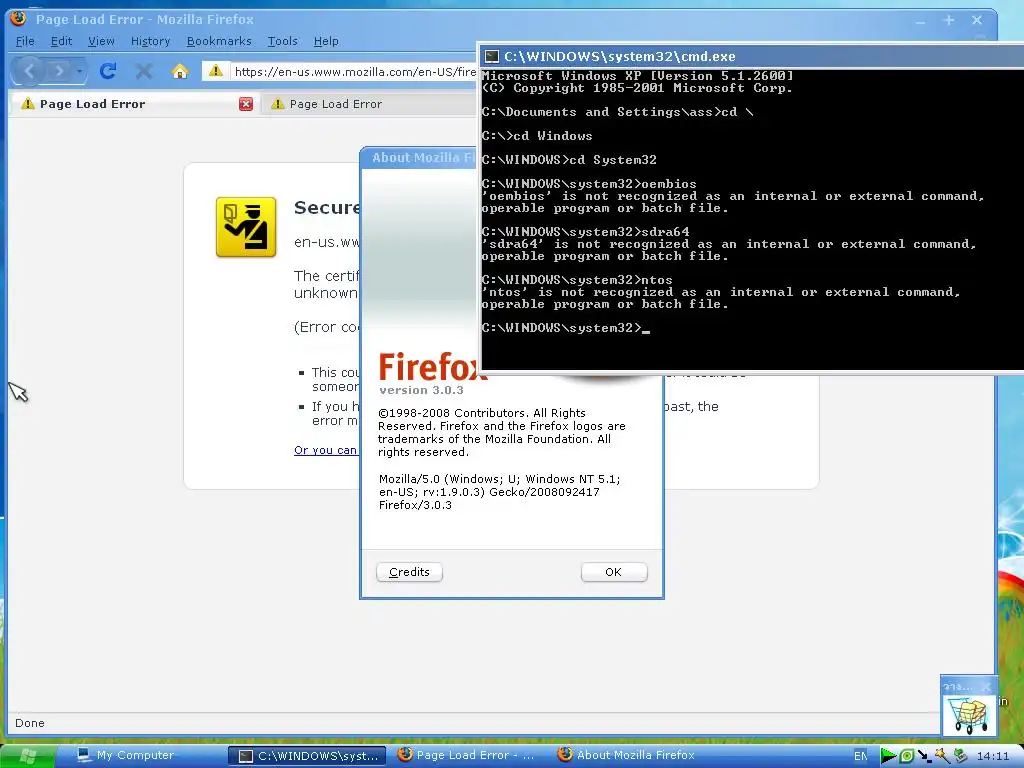Image resolution: width=1024 pixels, height=768 pixels.
Task: Open the recent pages history dropdown arrow
Action: pyautogui.click(x=79, y=71)
